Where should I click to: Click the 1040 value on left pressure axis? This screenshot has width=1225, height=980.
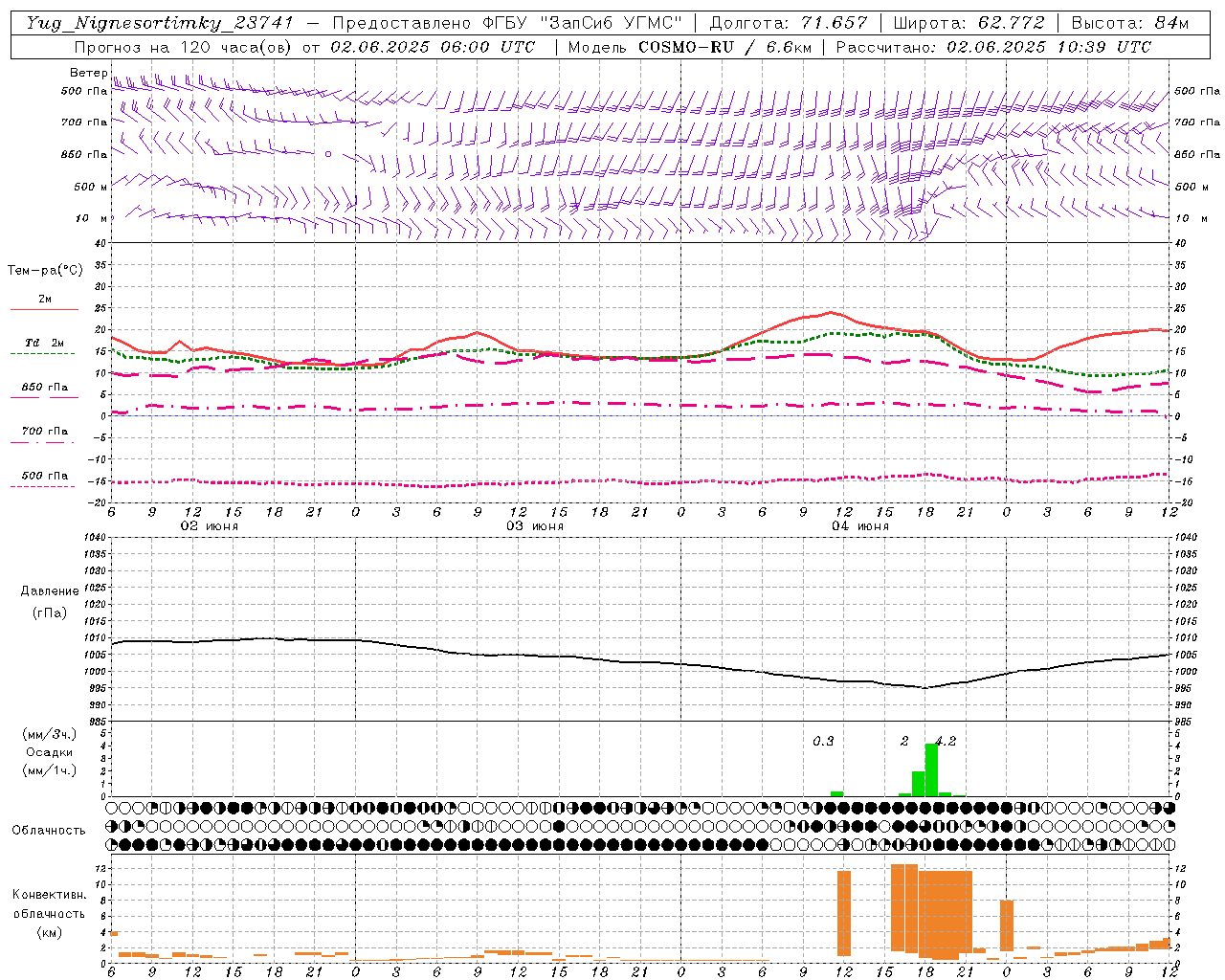pyautogui.click(x=94, y=537)
